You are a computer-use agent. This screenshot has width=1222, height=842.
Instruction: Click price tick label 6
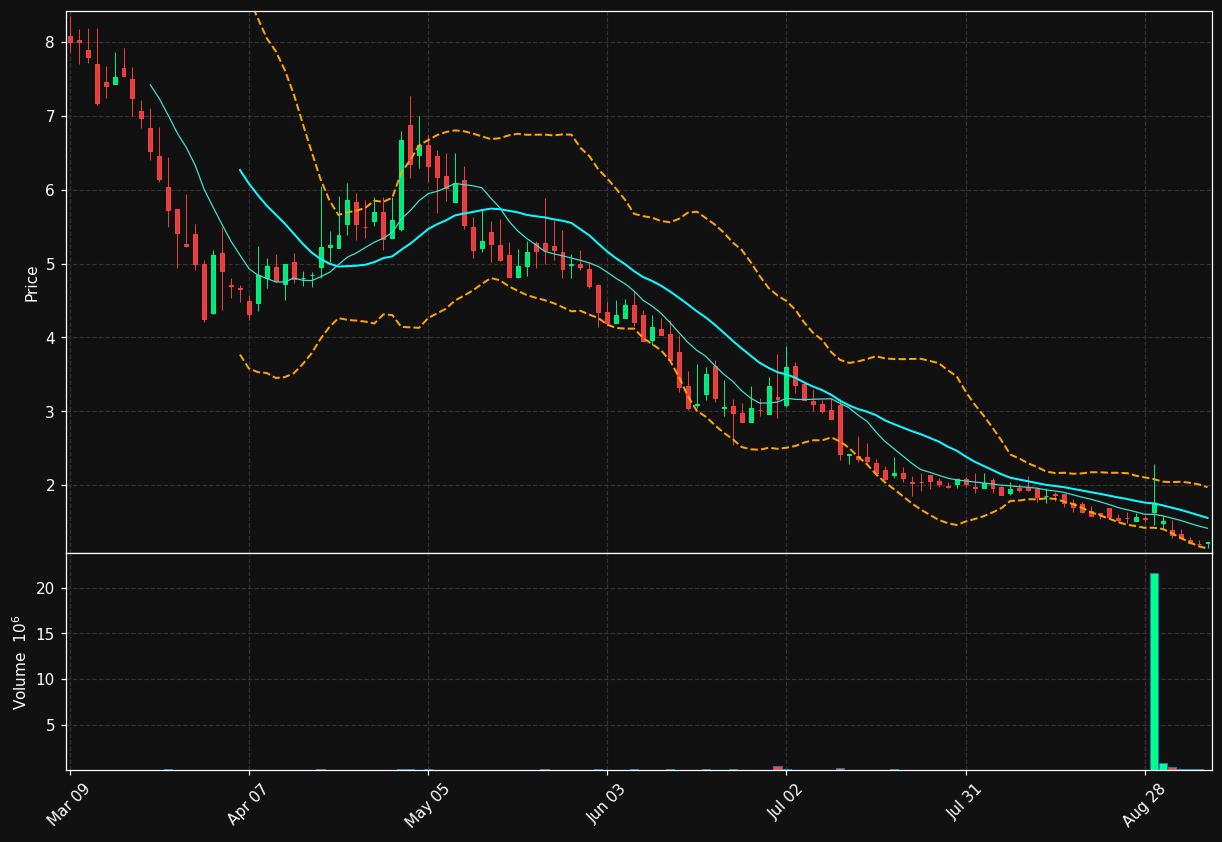[49, 190]
